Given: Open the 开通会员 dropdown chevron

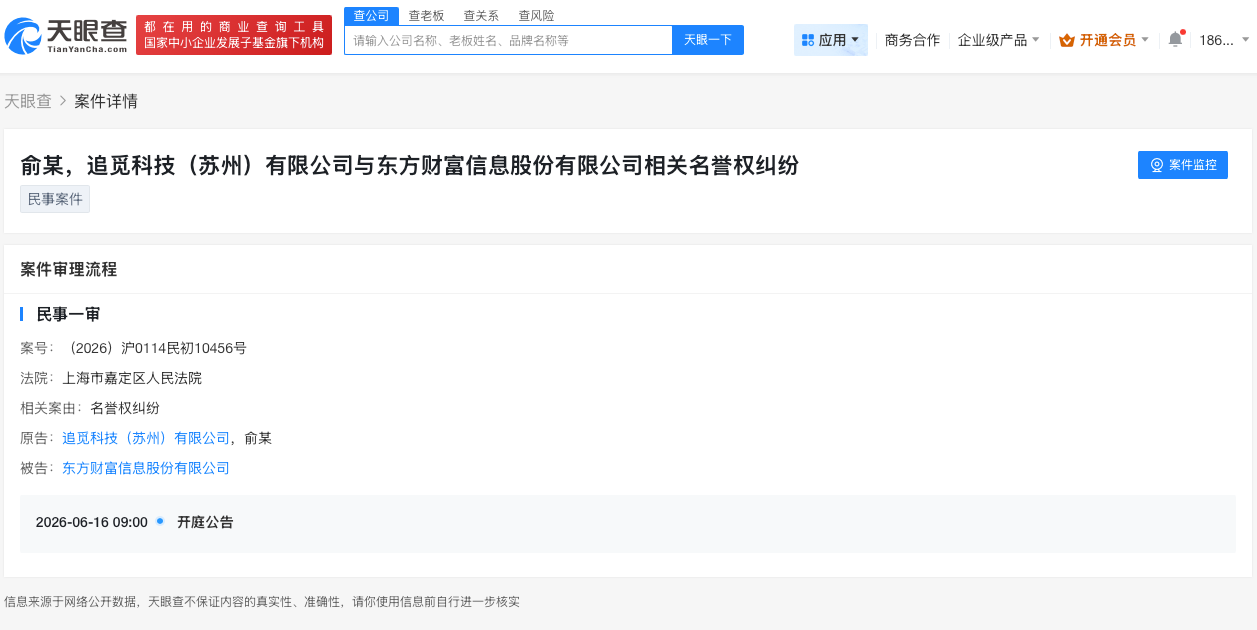Looking at the screenshot, I should pos(1143,39).
